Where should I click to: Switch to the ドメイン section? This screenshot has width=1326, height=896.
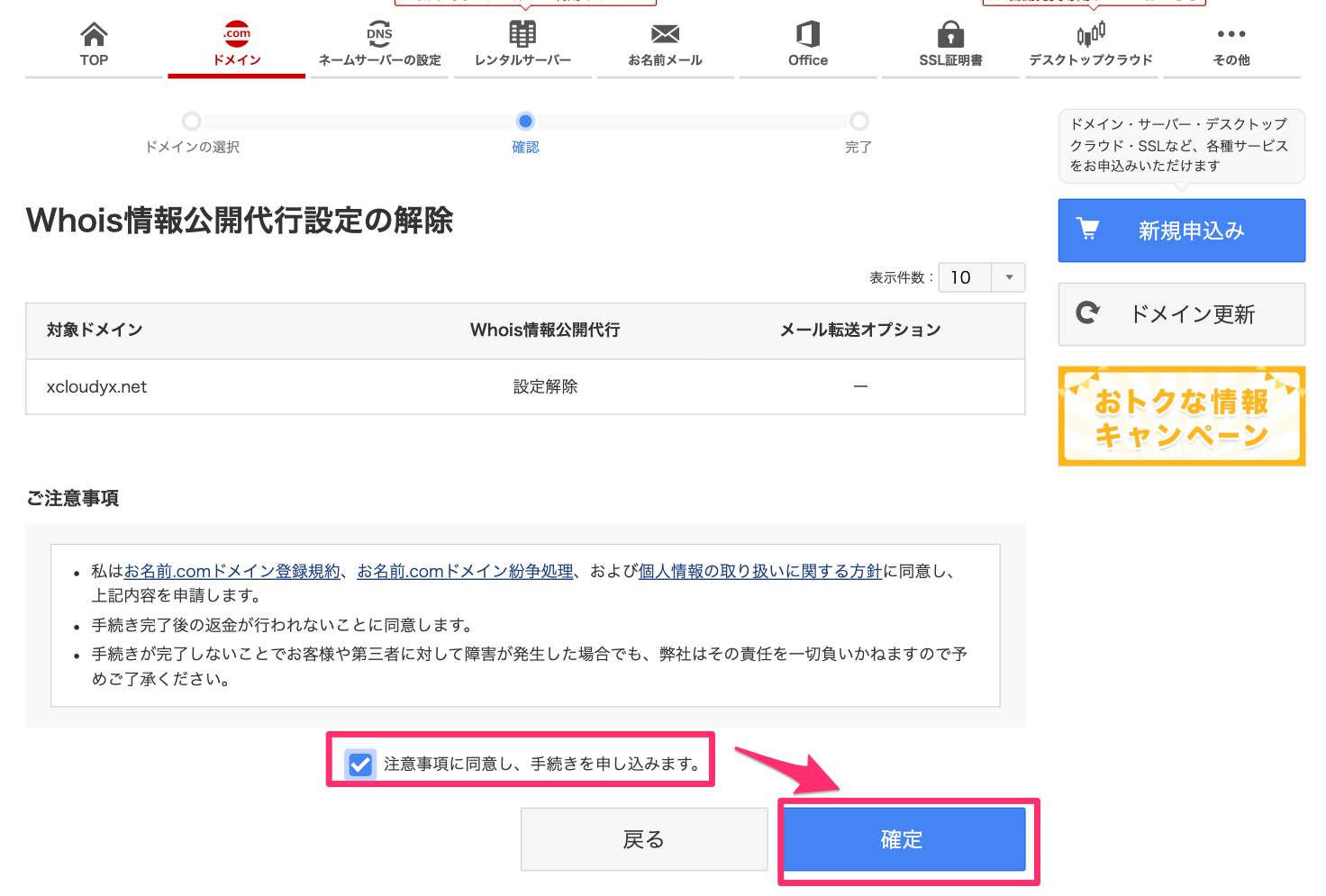point(236,59)
